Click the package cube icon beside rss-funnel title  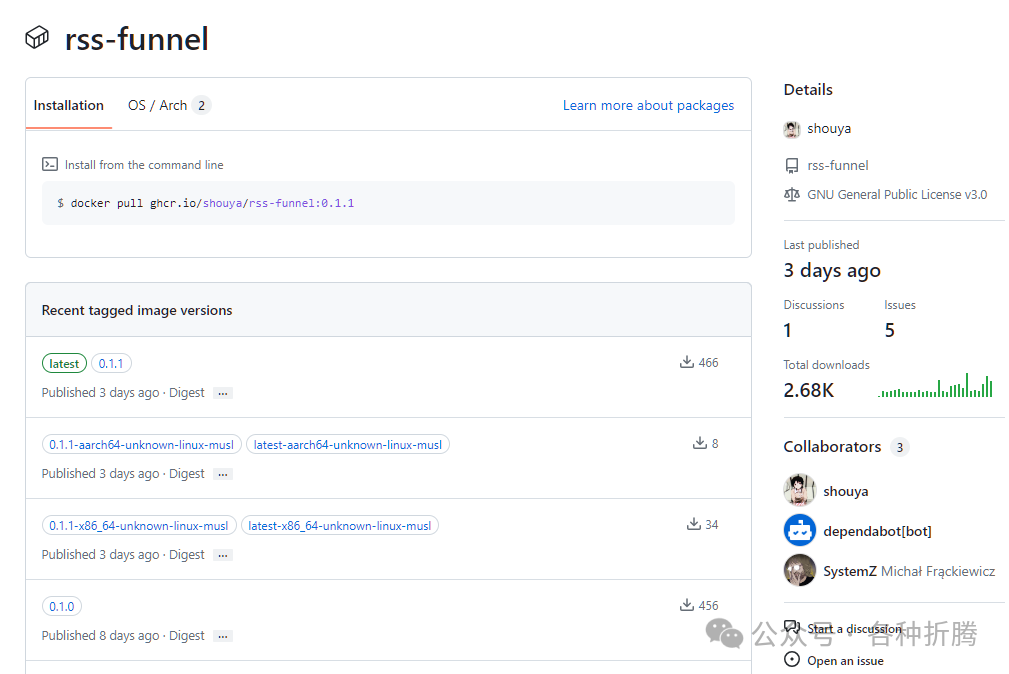coord(37,37)
